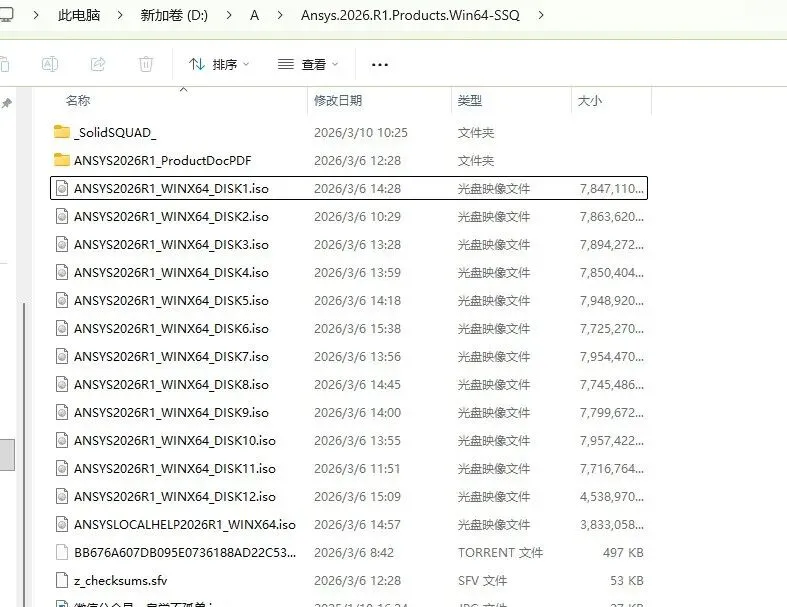Click size value 497 KB
Screen dimensions: 787x607
[x=623, y=552]
